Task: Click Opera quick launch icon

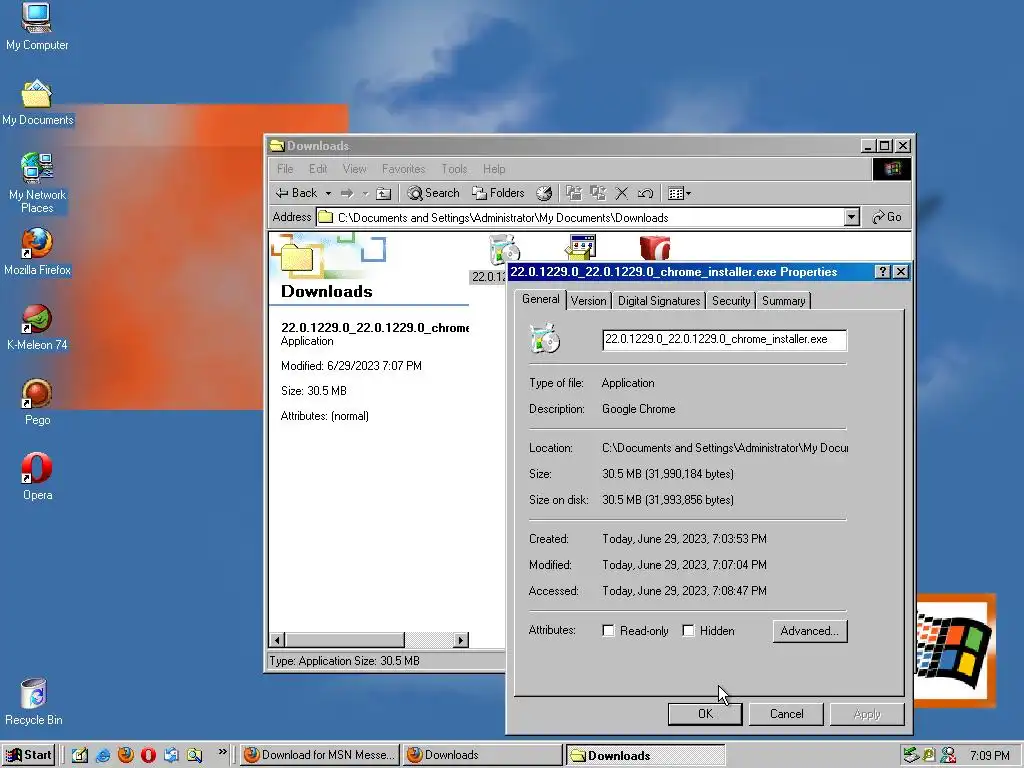Action: [x=148, y=756]
